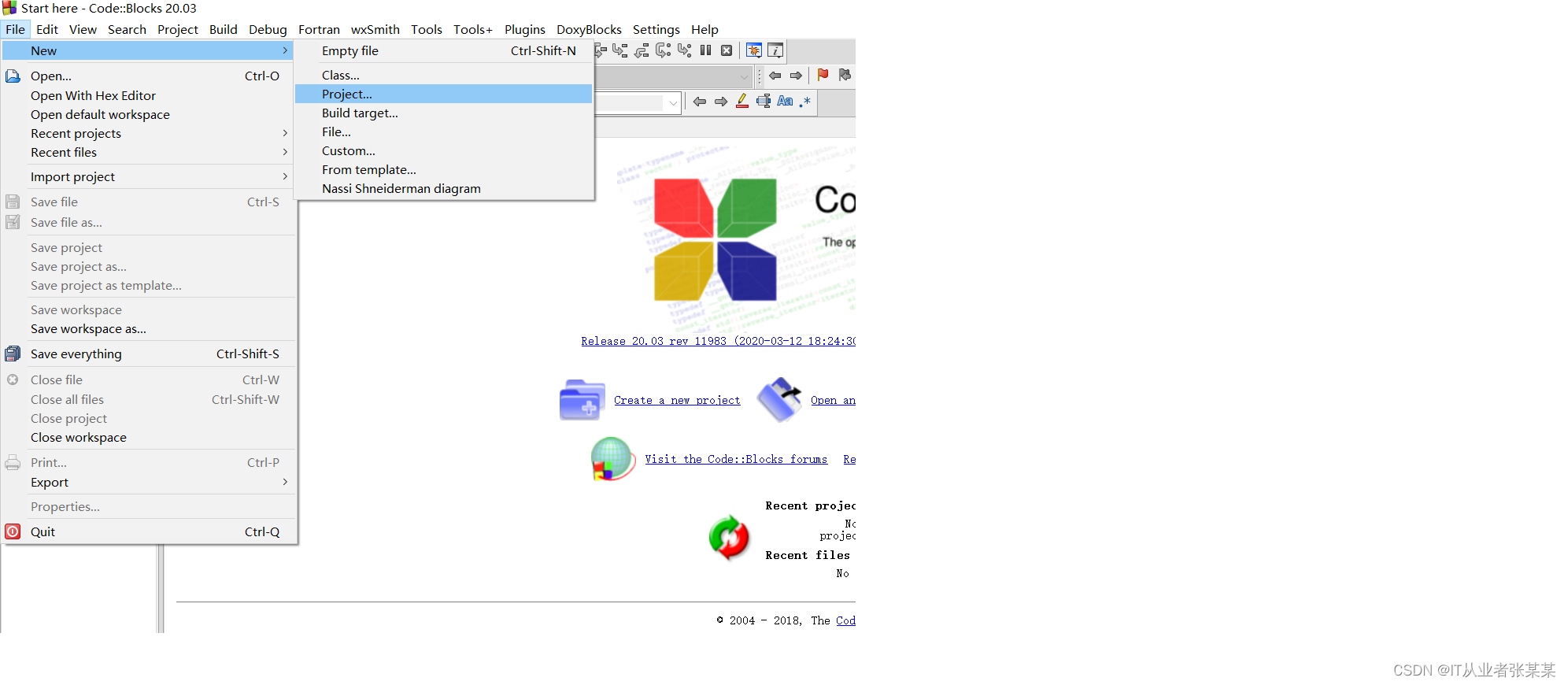Image resolution: width=1568 pixels, height=685 pixels.
Task: Click the Next instruction debugger icon
Action: click(664, 50)
